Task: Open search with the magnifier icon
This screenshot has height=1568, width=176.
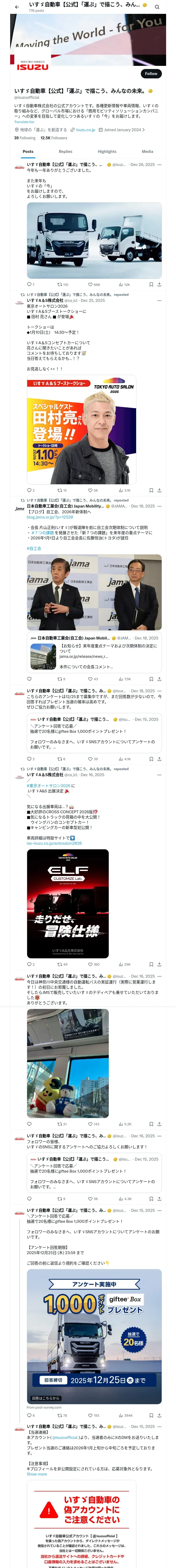Action: (157, 7)
